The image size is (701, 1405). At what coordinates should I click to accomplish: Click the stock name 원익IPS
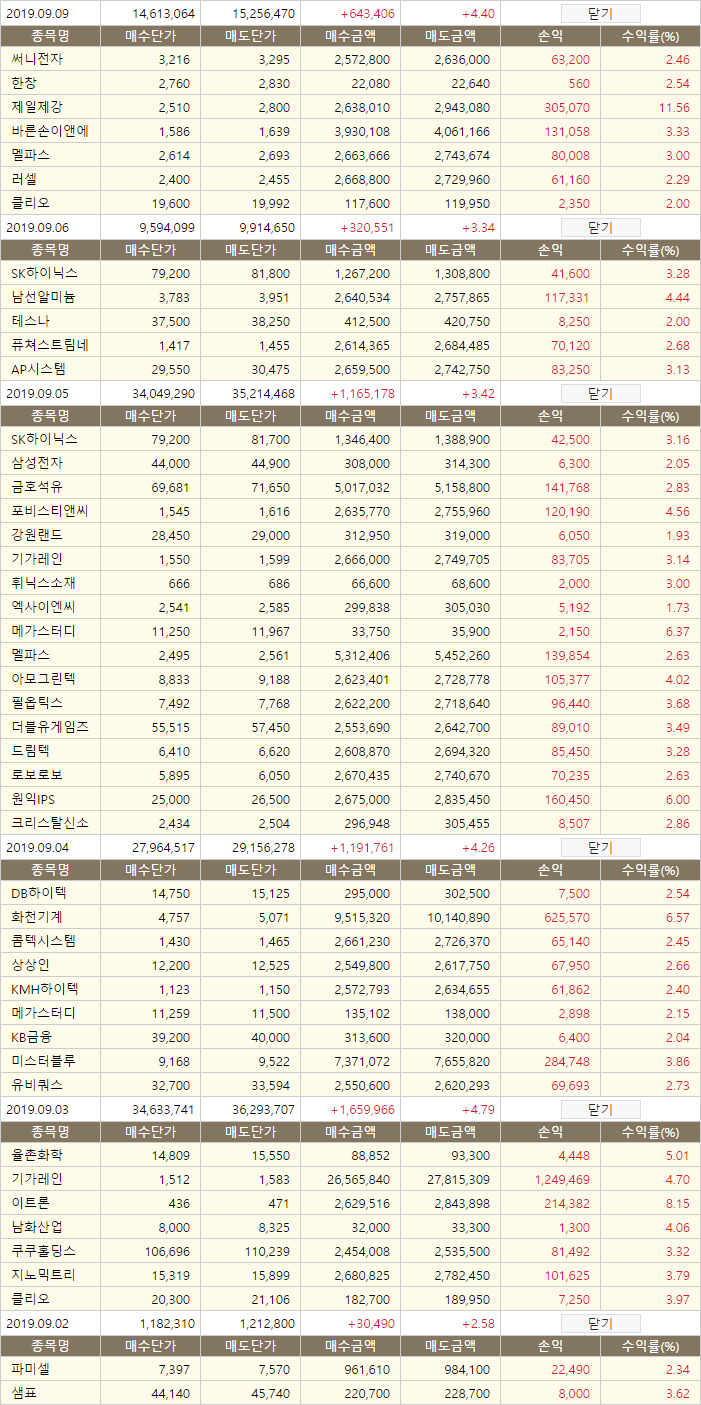[x=34, y=799]
